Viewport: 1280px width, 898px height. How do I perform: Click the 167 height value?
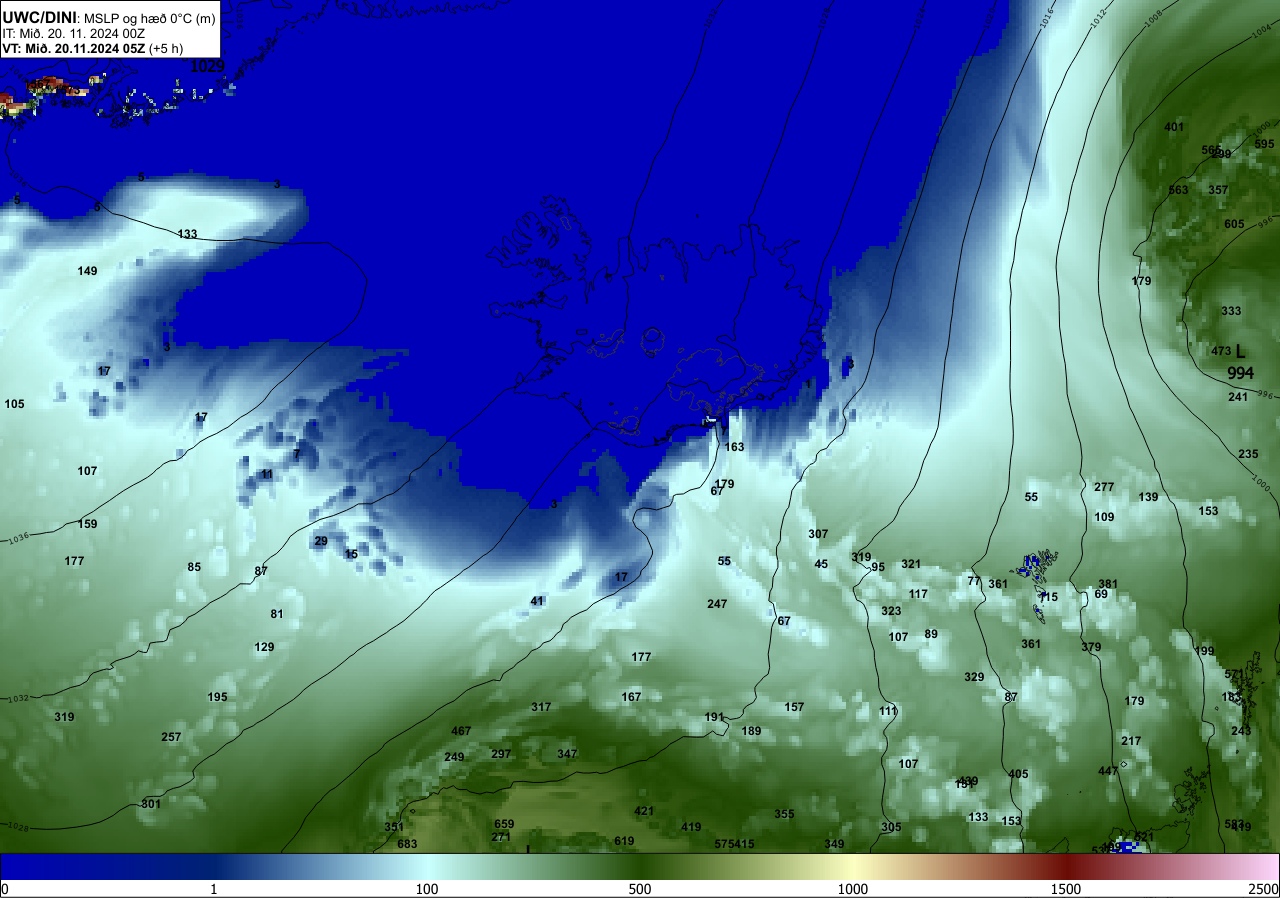pos(631,697)
